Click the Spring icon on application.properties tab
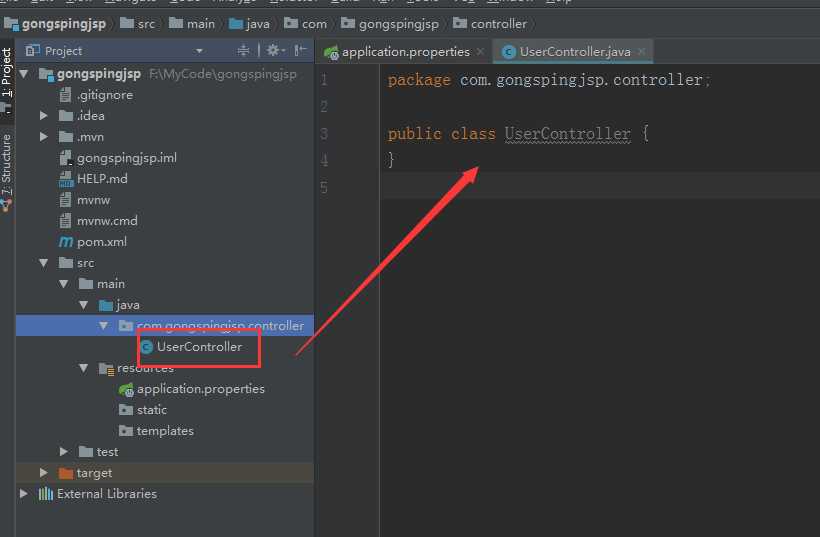Image resolution: width=820 pixels, height=537 pixels. pos(331,52)
